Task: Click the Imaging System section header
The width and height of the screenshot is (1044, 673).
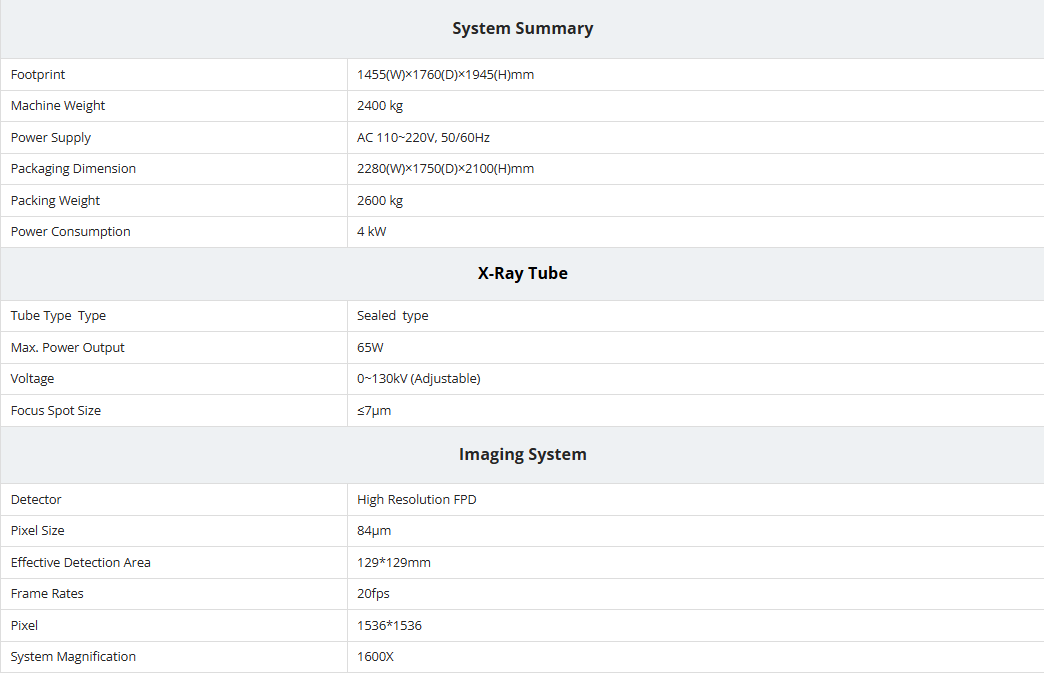Action: (x=522, y=455)
